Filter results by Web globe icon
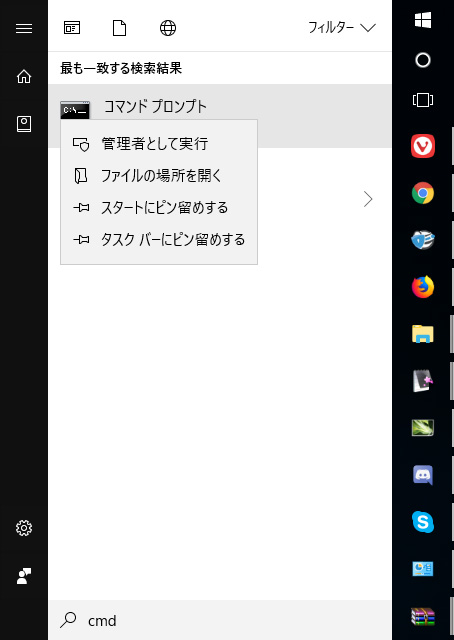 click(168, 28)
